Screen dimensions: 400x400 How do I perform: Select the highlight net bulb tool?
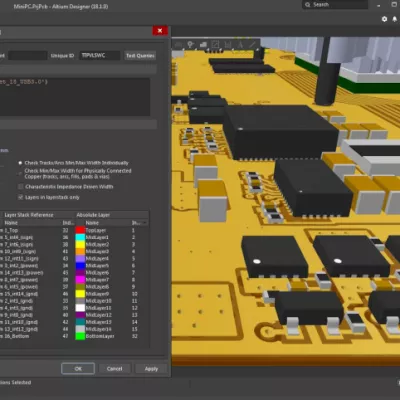tap(190, 44)
